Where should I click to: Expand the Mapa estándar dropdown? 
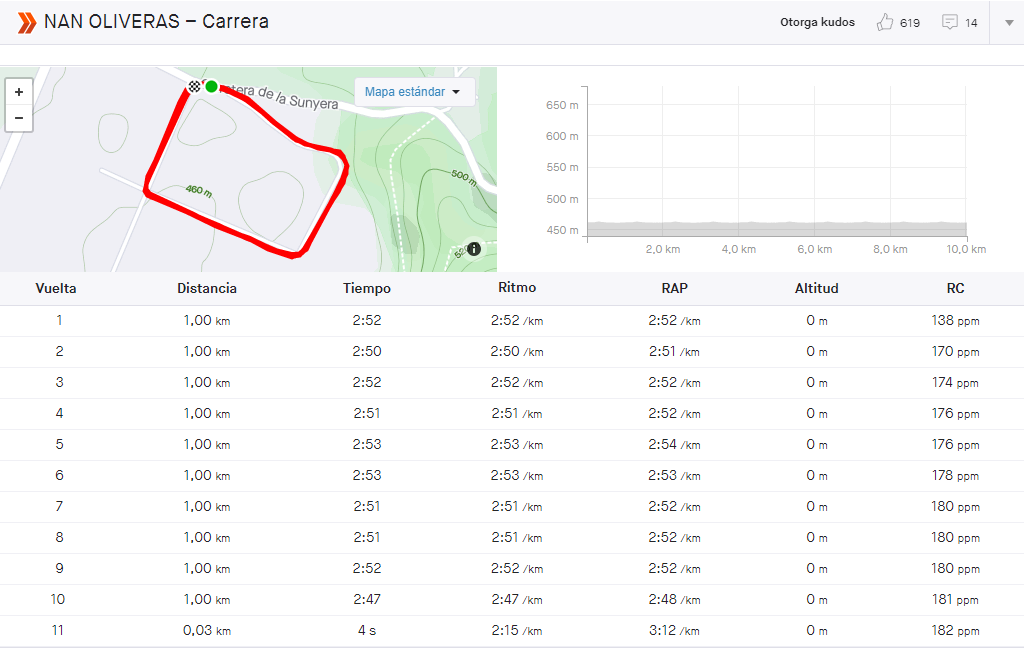click(414, 92)
